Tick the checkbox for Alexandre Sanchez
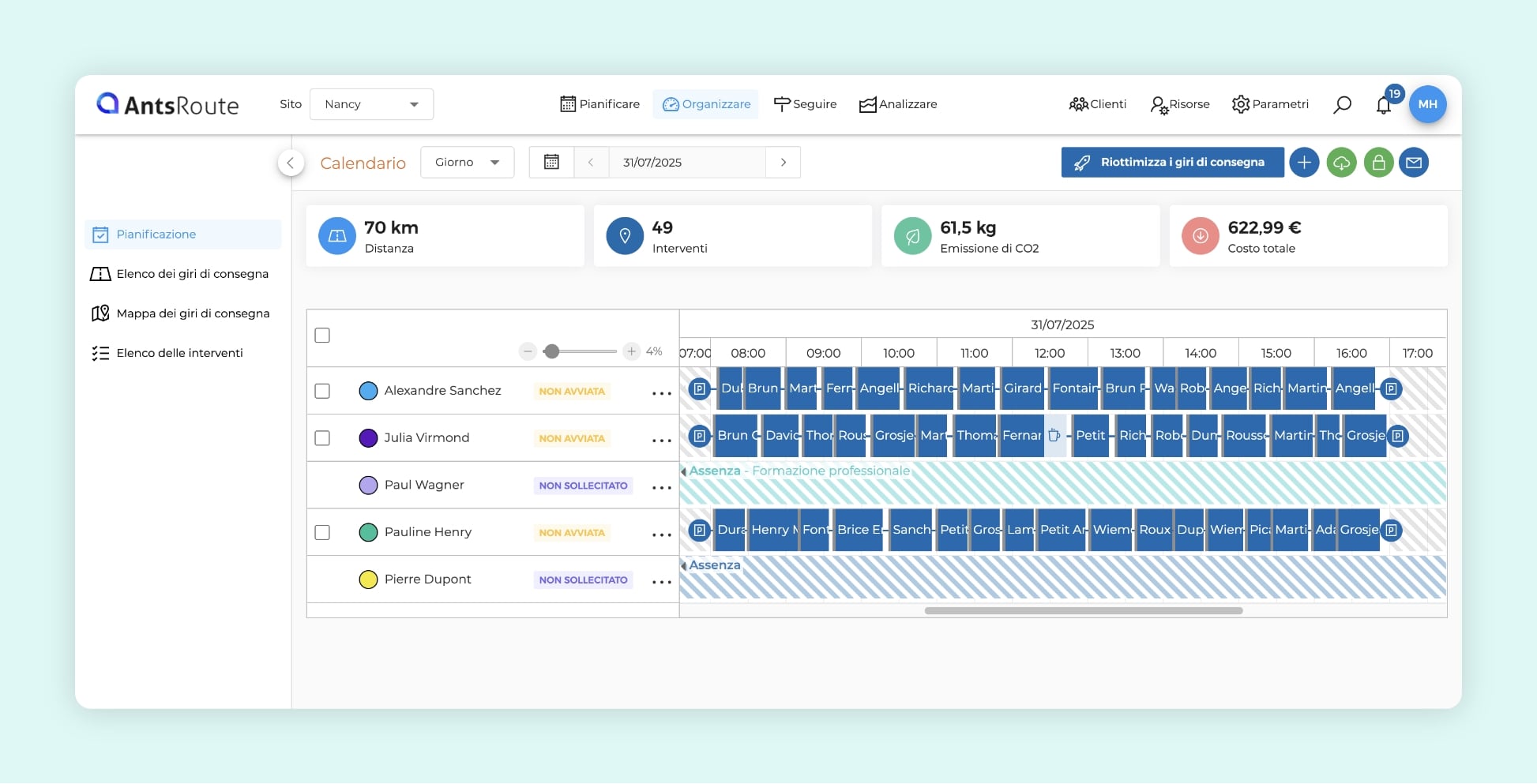Viewport: 1537px width, 784px height. point(322,392)
